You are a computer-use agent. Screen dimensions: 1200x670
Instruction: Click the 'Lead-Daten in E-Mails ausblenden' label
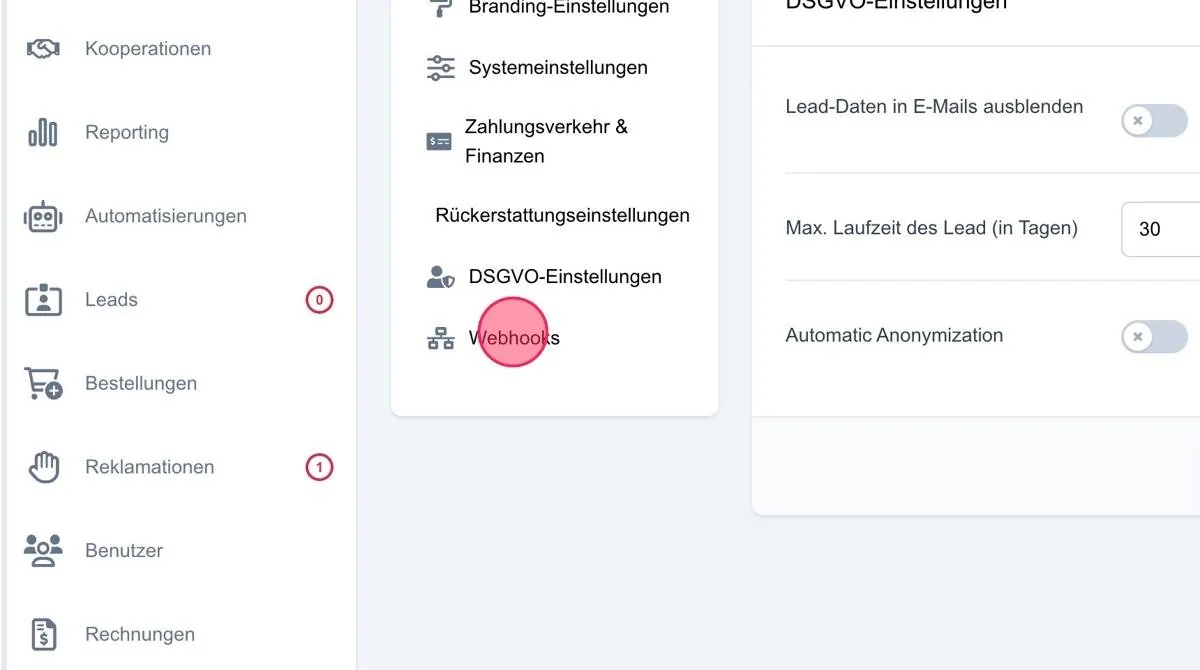pyautogui.click(x=934, y=107)
